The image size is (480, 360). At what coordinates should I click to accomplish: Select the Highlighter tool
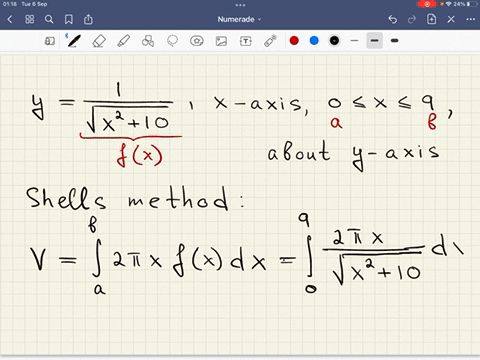pos(123,41)
